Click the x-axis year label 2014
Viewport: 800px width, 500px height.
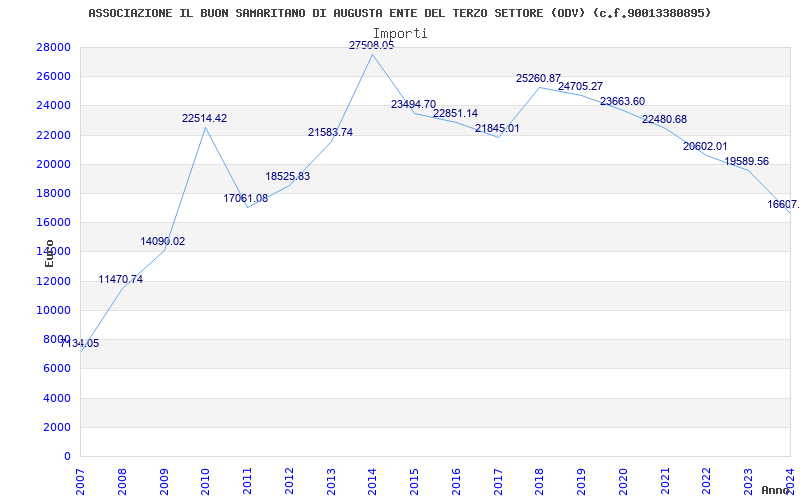(x=373, y=482)
